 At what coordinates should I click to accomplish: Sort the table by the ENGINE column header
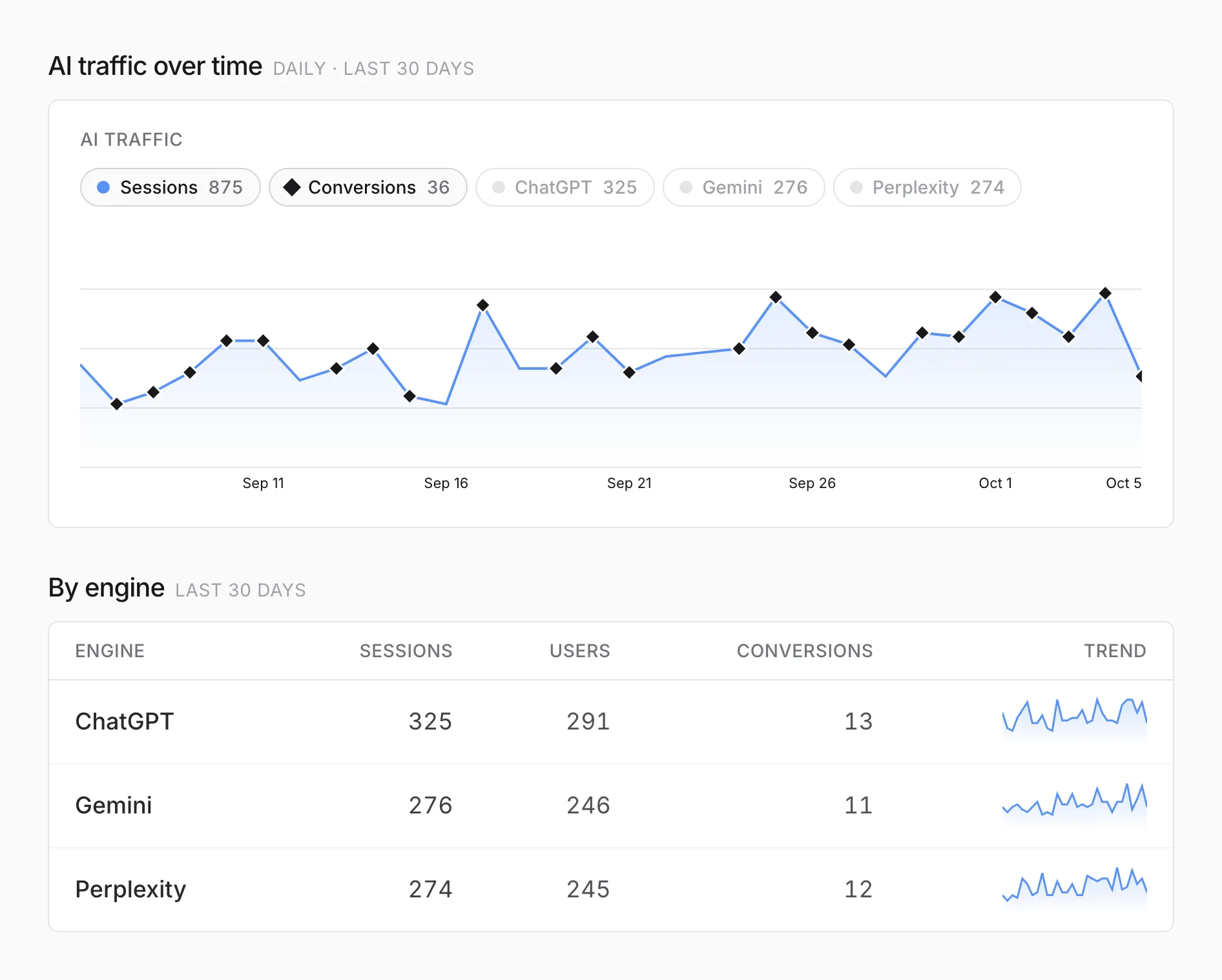pos(110,651)
